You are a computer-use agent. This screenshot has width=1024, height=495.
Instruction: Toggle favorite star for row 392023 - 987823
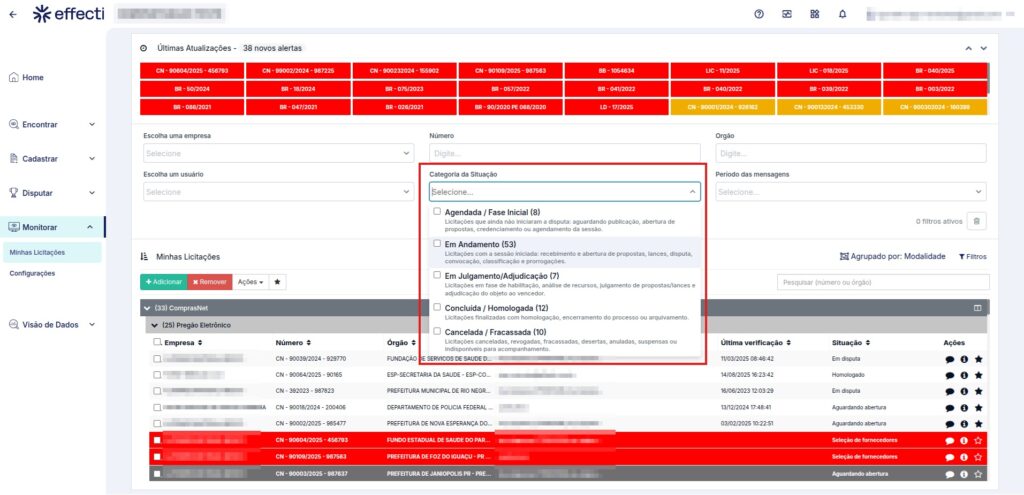coord(978,392)
